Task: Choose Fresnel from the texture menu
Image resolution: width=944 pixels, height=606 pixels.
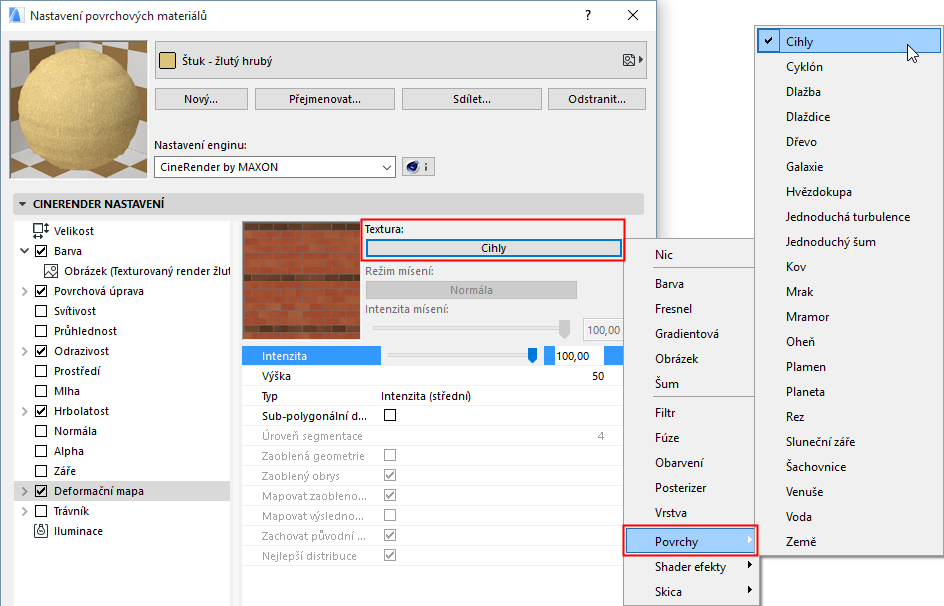Action: [673, 309]
